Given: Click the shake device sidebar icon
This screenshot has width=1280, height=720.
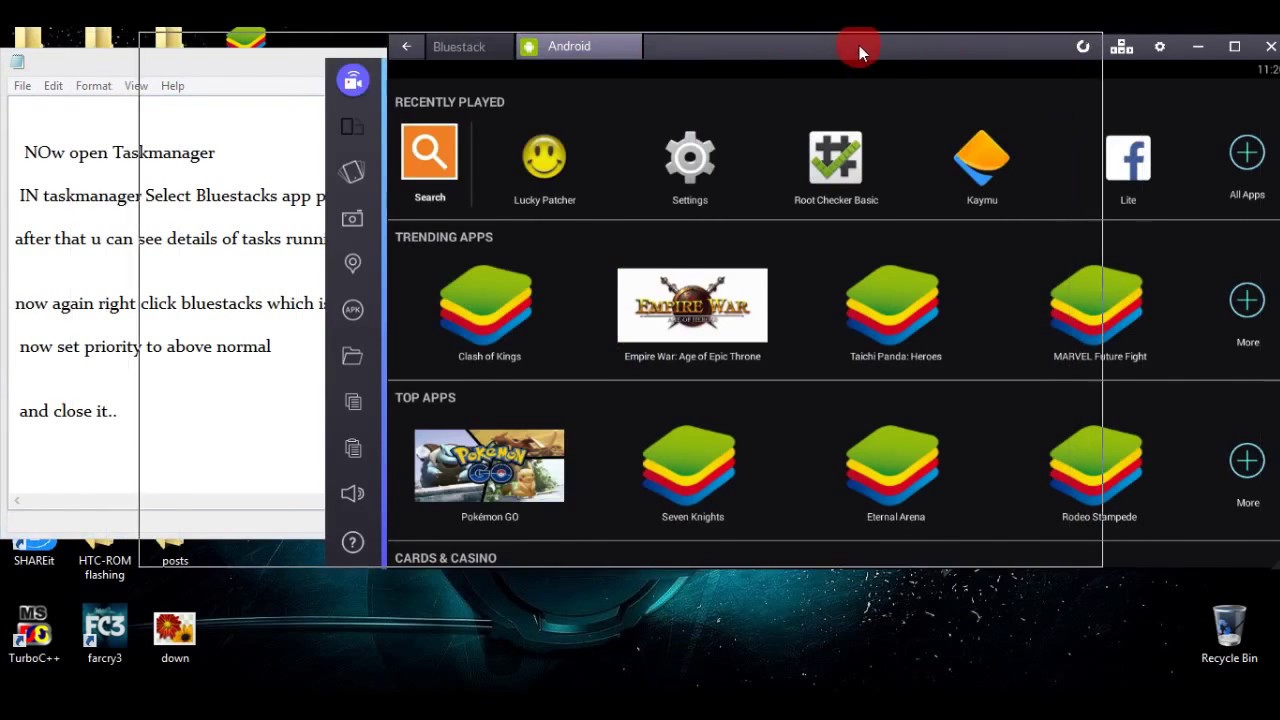Looking at the screenshot, I should [x=352, y=172].
